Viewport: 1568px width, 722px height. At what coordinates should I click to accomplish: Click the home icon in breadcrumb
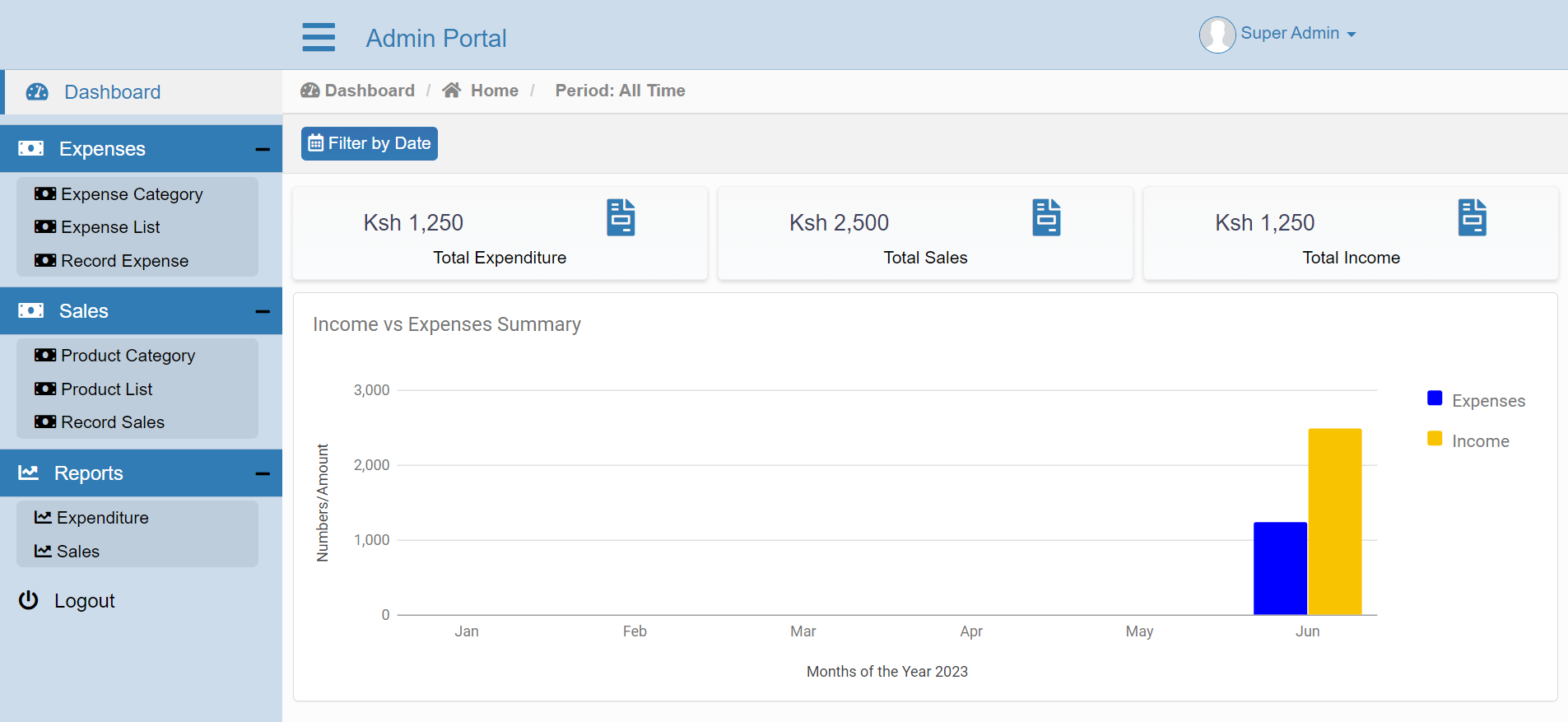point(451,91)
